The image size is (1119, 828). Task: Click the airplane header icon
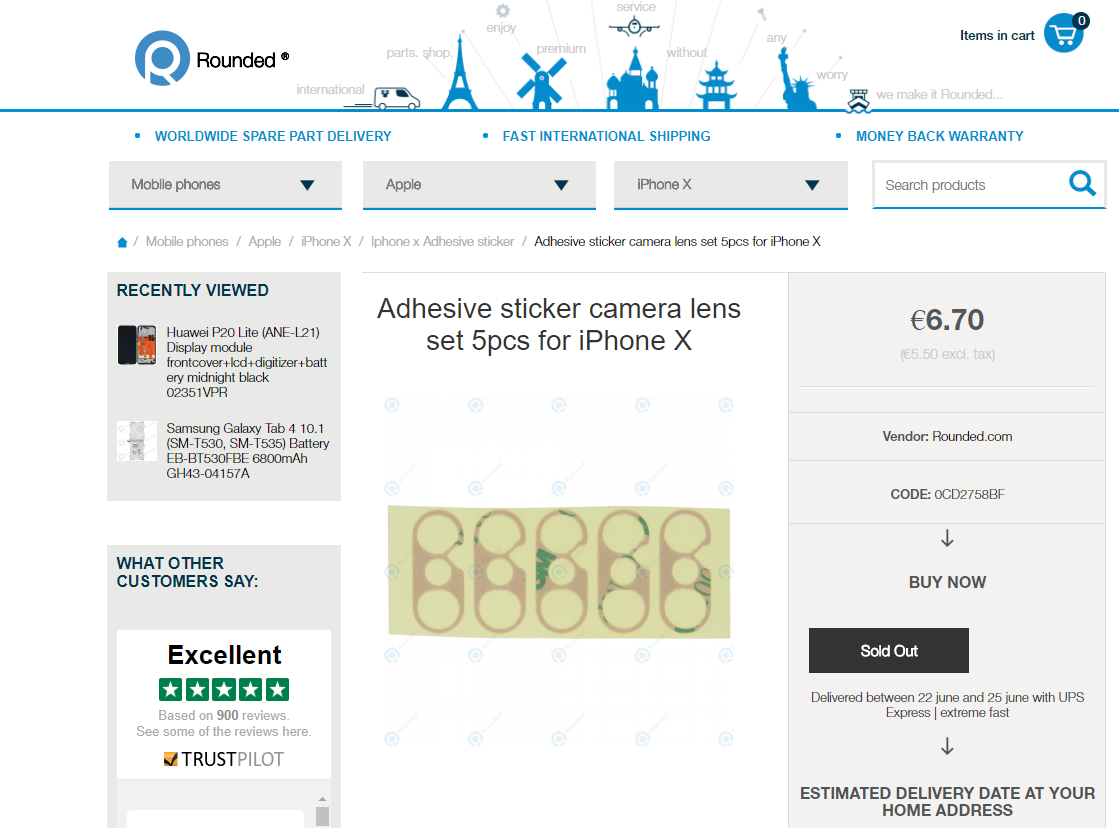click(x=634, y=28)
